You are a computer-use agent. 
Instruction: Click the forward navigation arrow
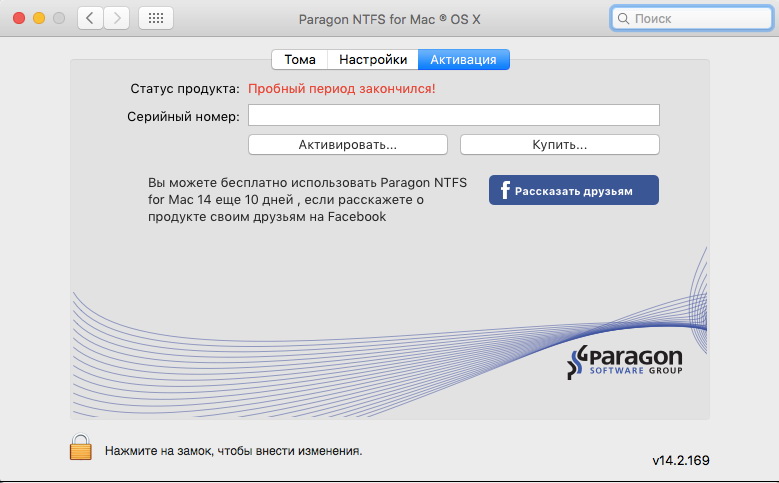click(x=117, y=18)
